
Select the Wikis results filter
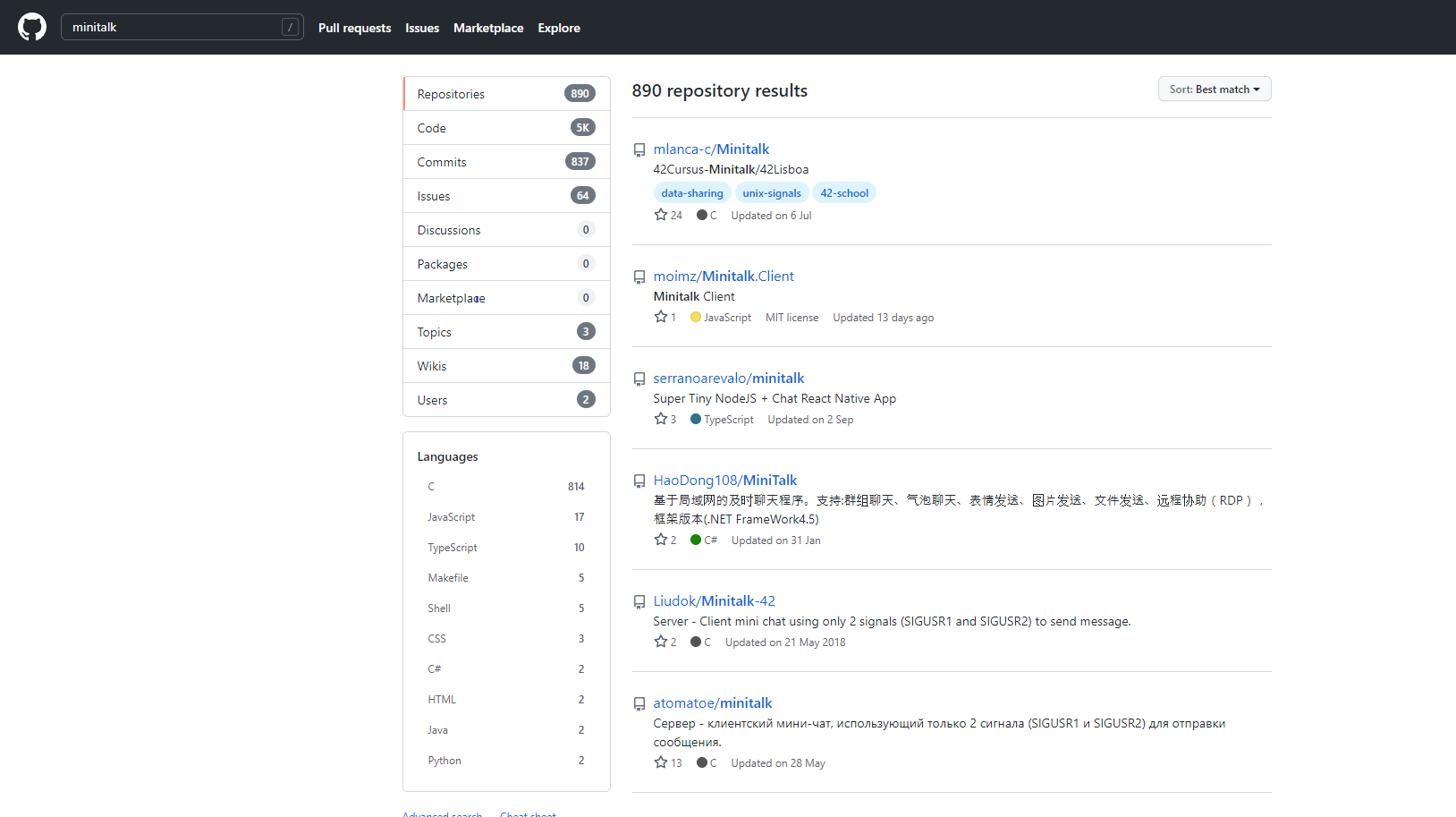point(506,366)
